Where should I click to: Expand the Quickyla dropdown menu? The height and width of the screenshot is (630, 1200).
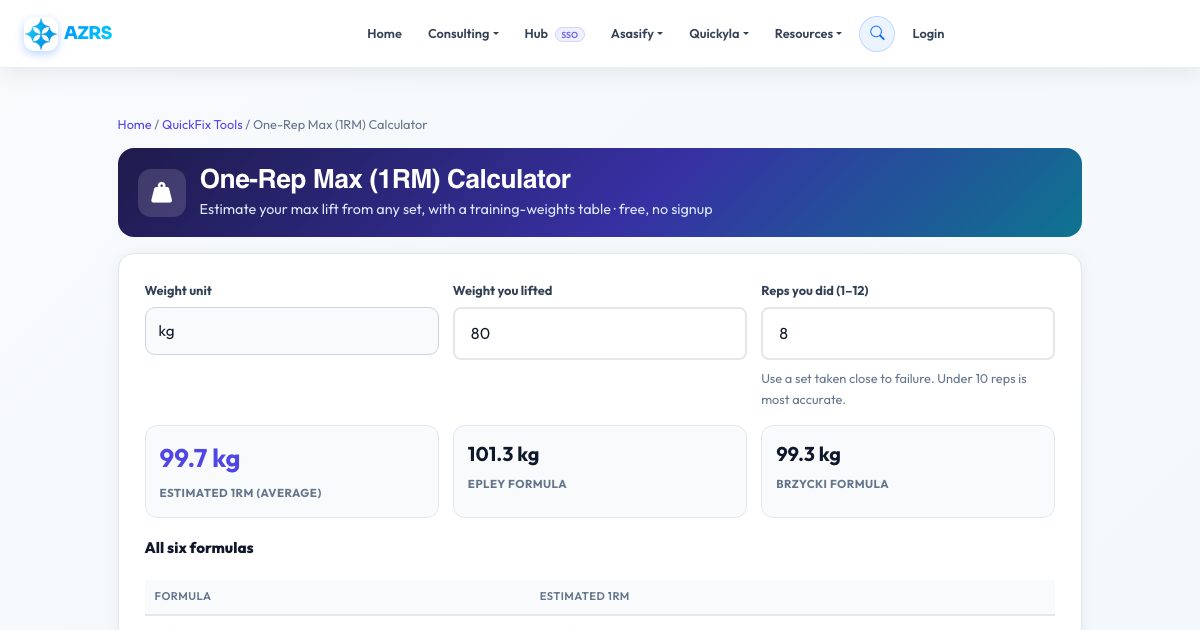click(x=719, y=34)
